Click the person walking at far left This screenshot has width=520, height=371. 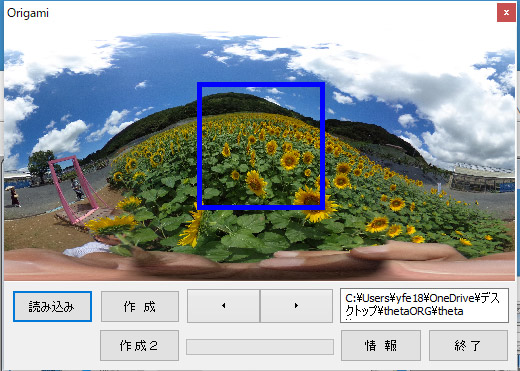point(14,196)
